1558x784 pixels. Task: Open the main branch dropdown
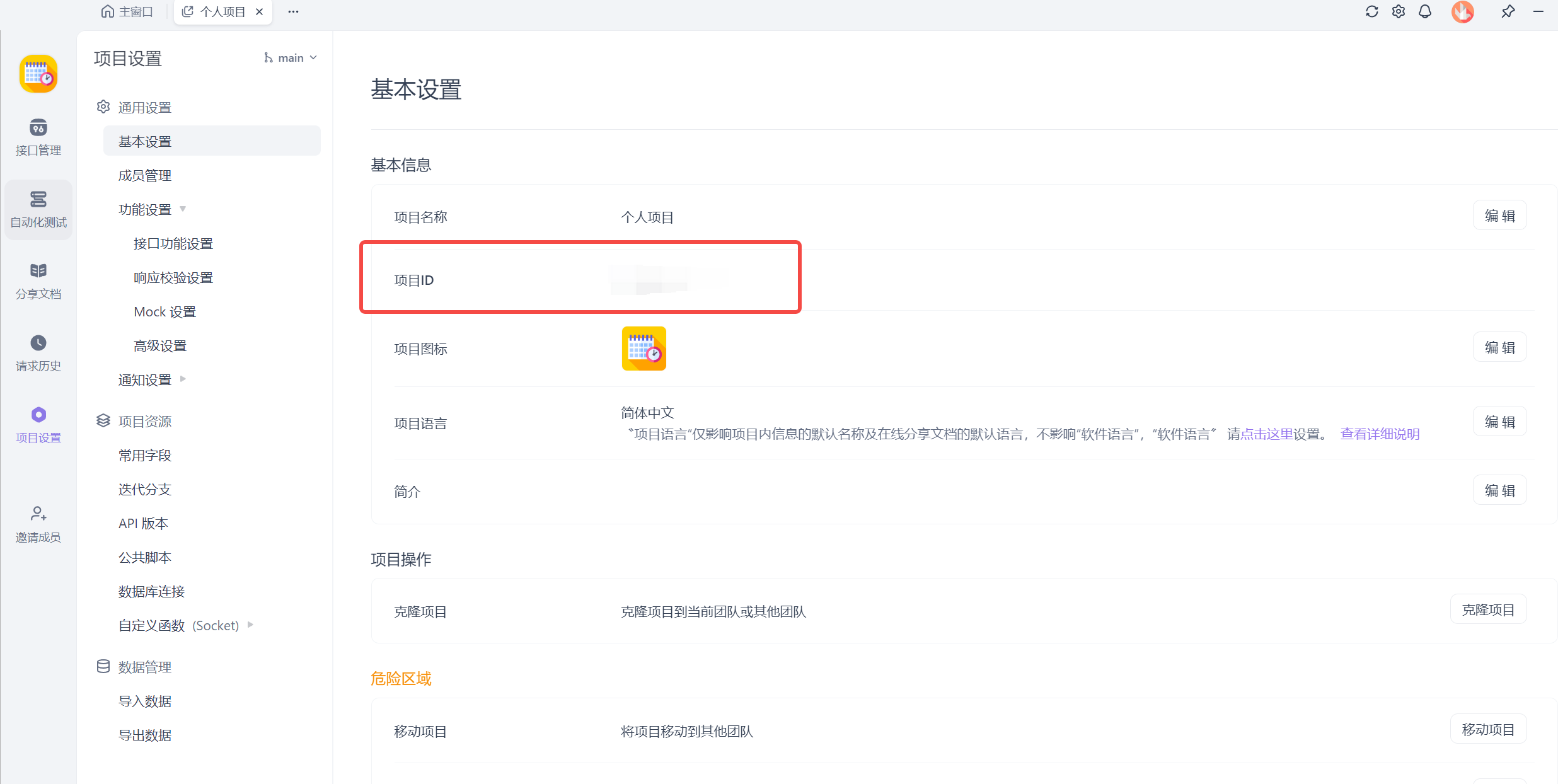tap(291, 58)
